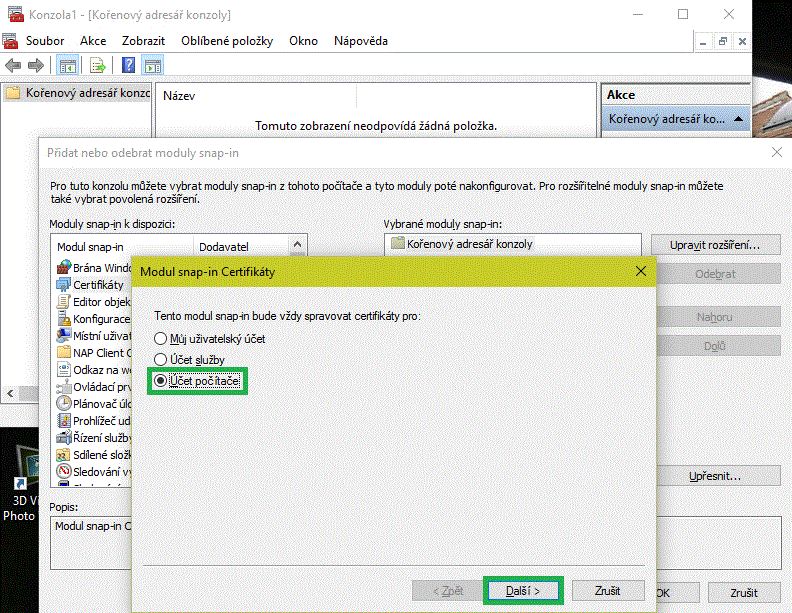Click the Další button

click(523, 591)
